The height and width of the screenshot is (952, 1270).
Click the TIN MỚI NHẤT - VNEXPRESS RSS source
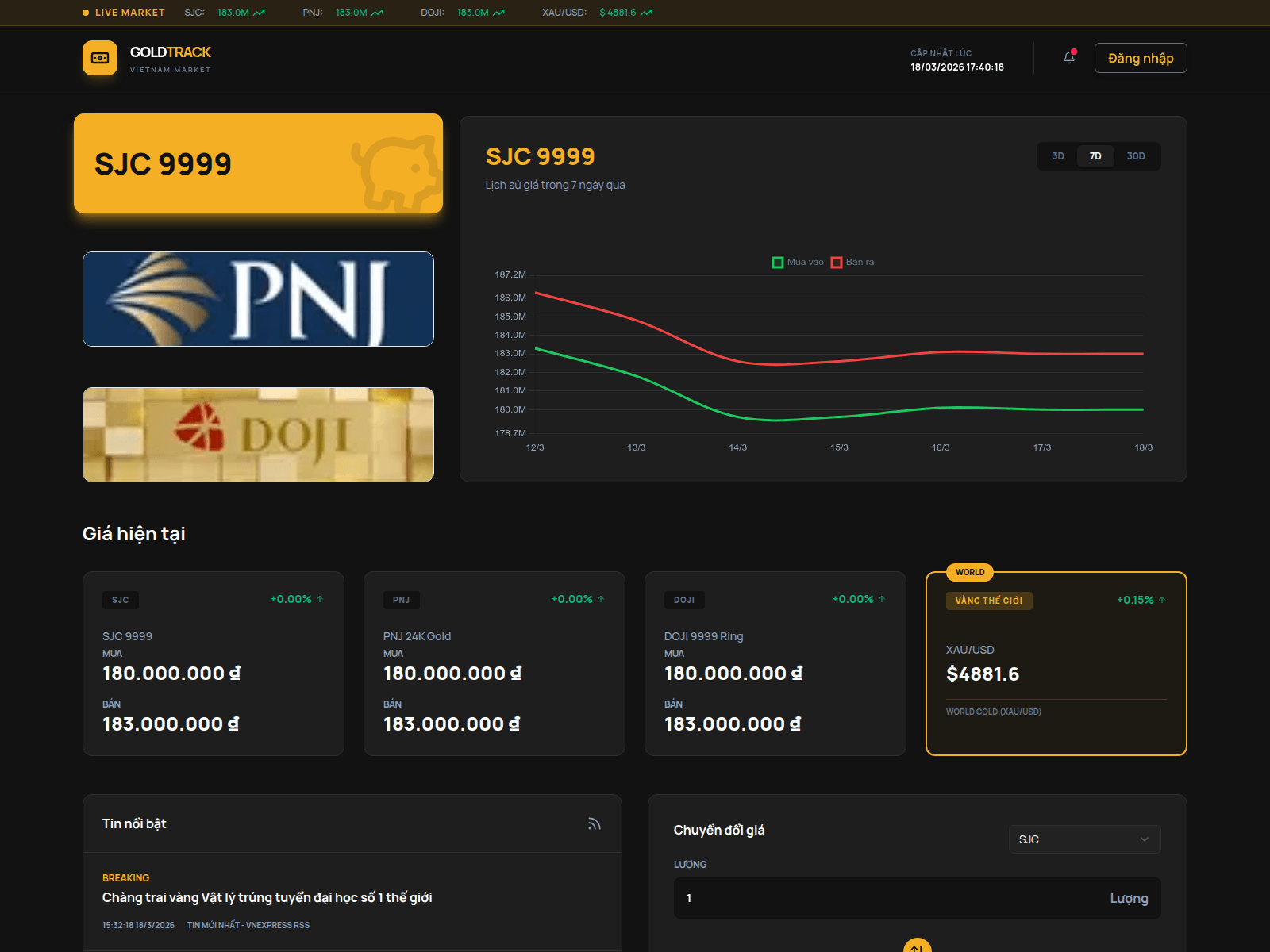(x=248, y=925)
